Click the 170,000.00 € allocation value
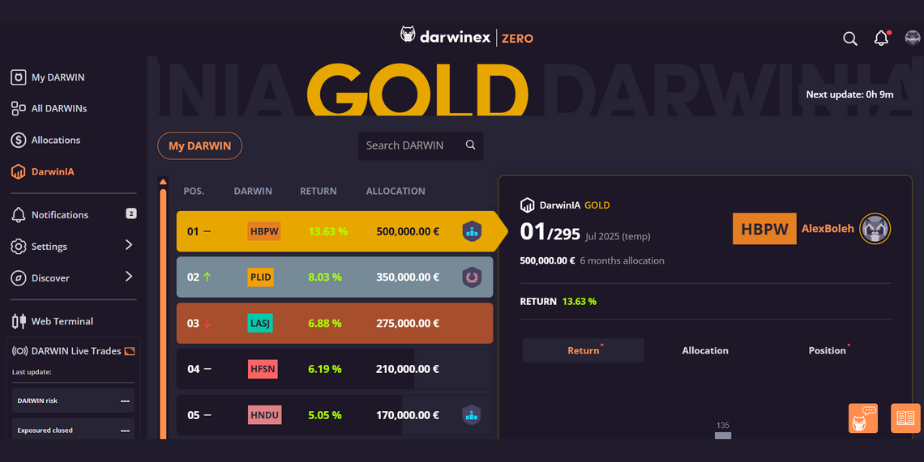The width and height of the screenshot is (924, 462). point(408,415)
